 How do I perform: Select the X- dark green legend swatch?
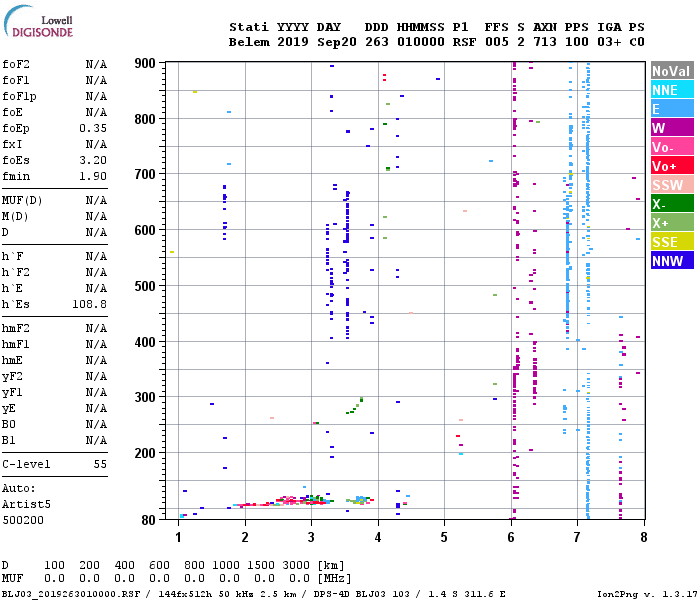coord(672,204)
